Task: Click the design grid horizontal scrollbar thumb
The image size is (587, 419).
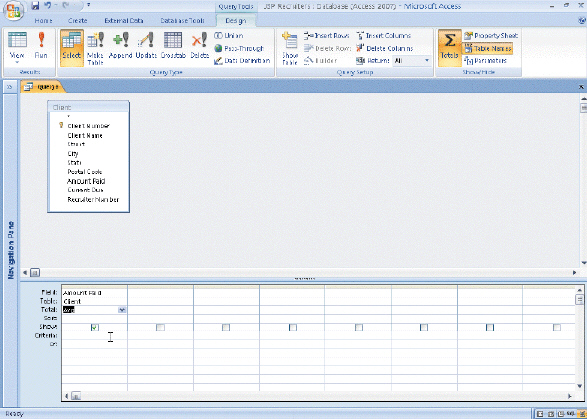Action: (76, 396)
